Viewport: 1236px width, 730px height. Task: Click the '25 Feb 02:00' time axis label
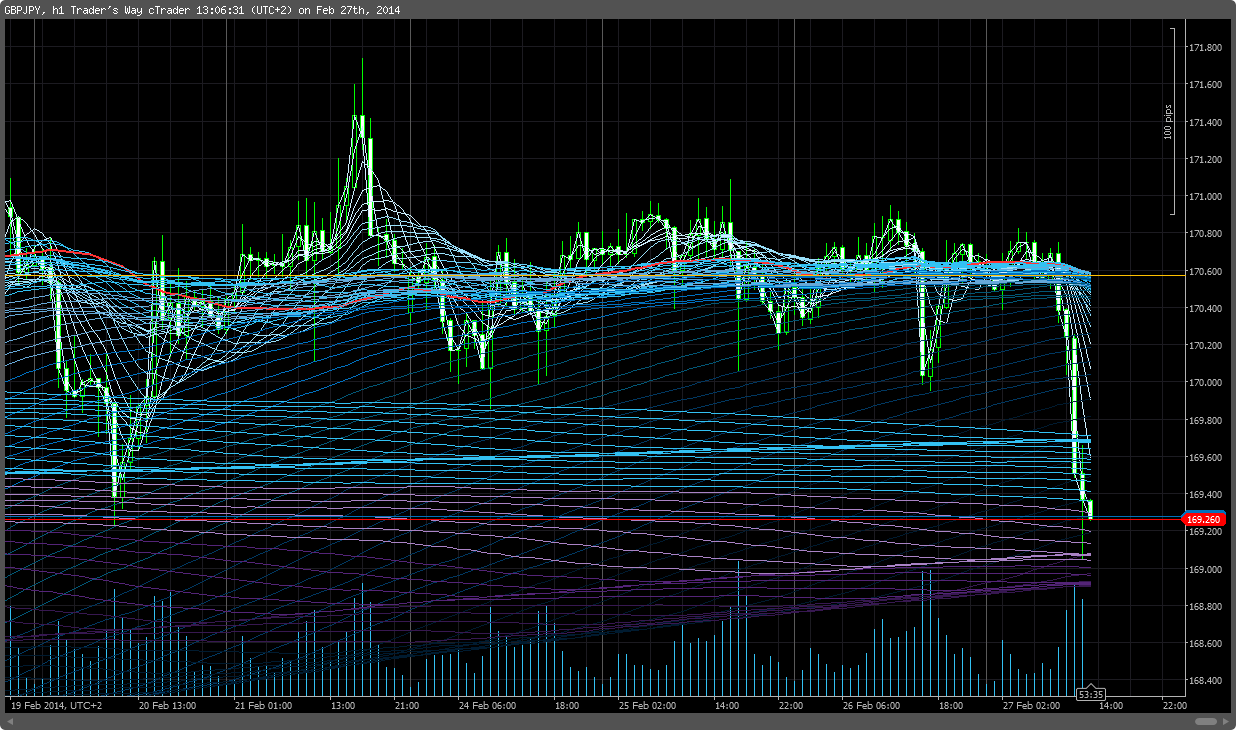pos(647,706)
